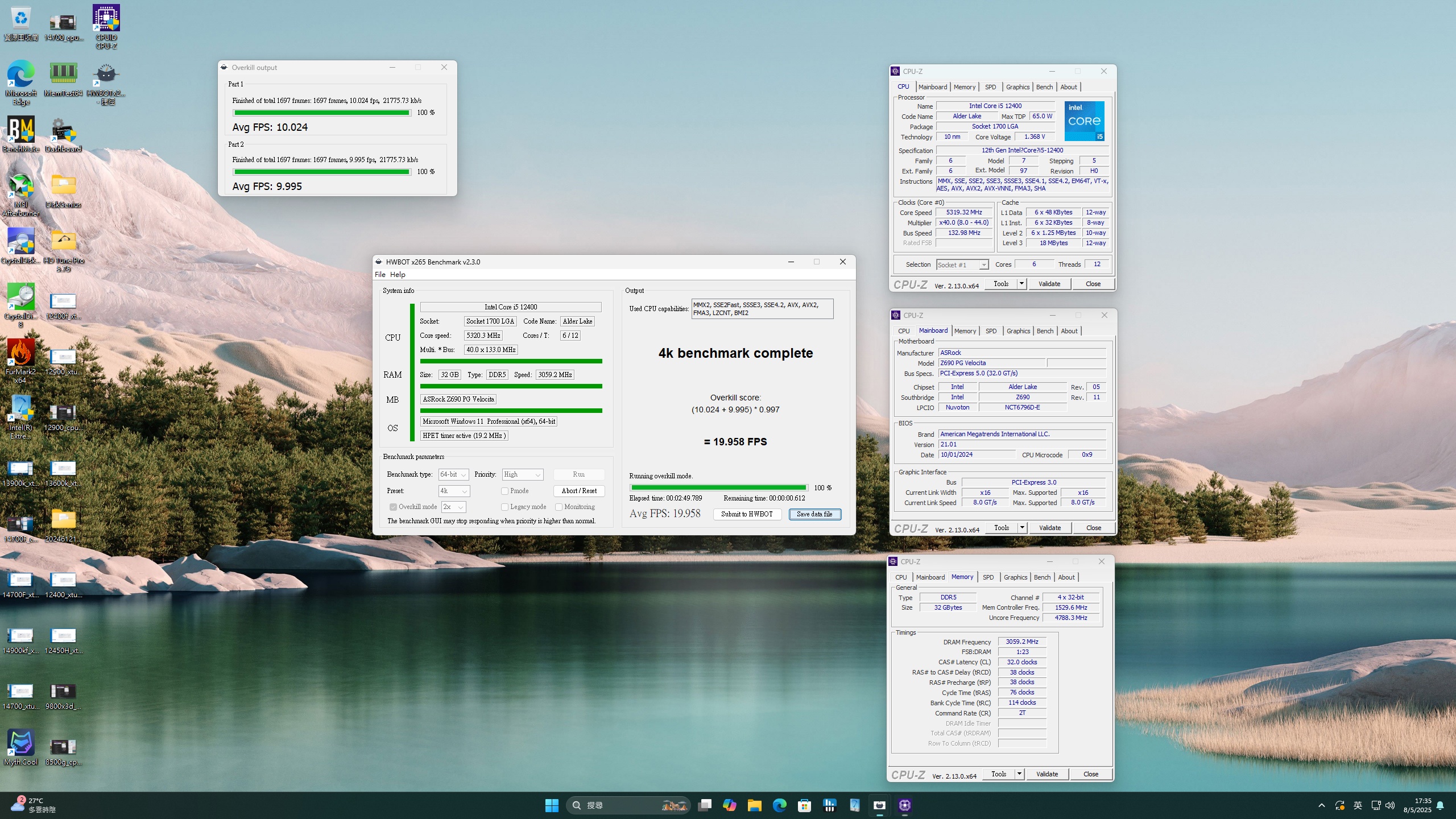Switch to the Bench tab in the Mainboard CPU-Z window
1456x819 pixels.
click(x=1045, y=331)
